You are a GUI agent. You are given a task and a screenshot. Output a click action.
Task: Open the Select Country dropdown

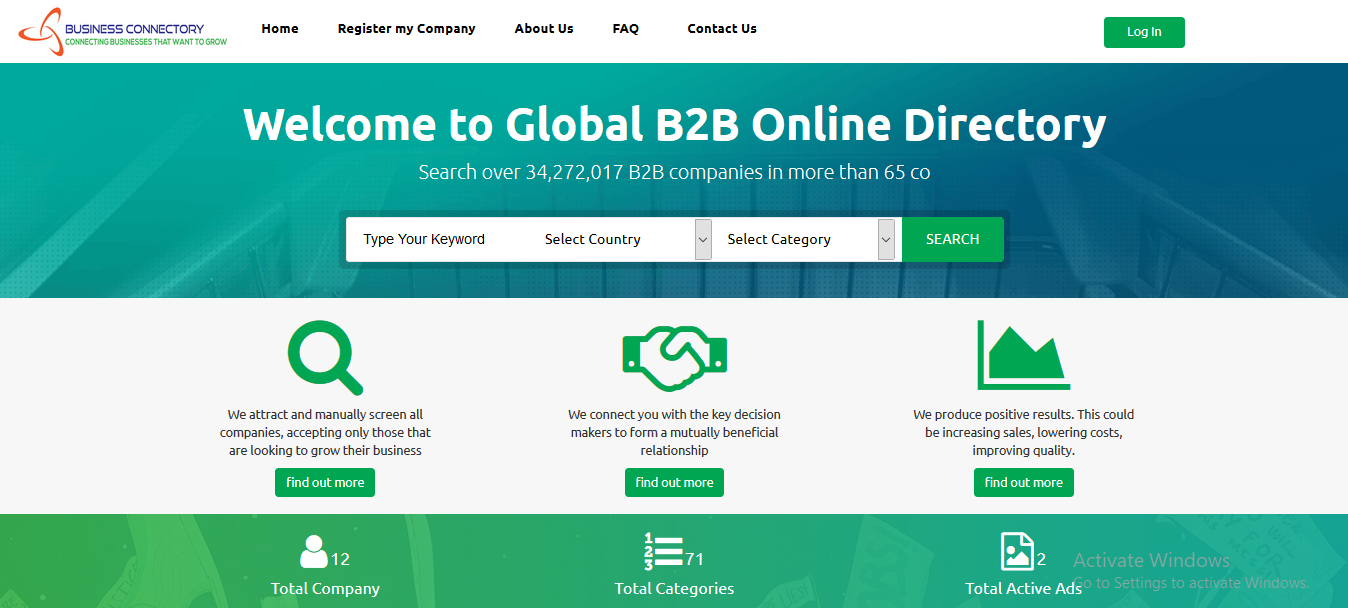click(620, 240)
